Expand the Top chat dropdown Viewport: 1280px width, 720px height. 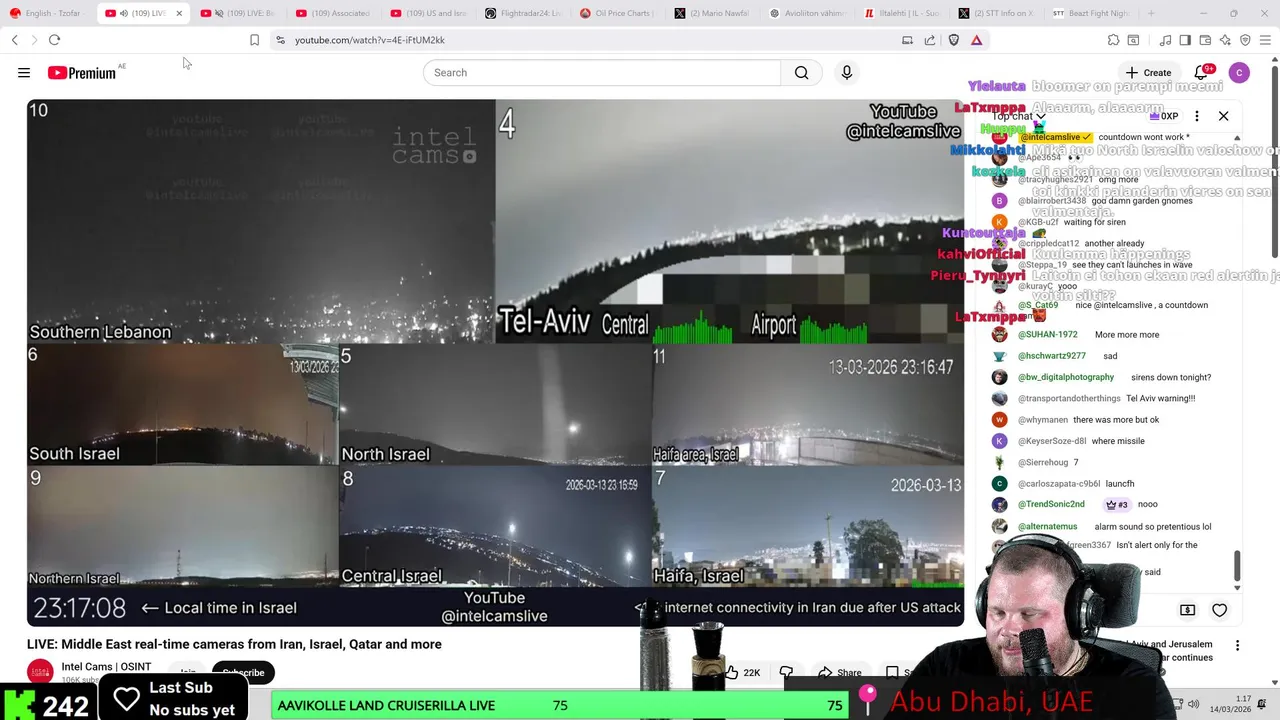[x=1019, y=116]
